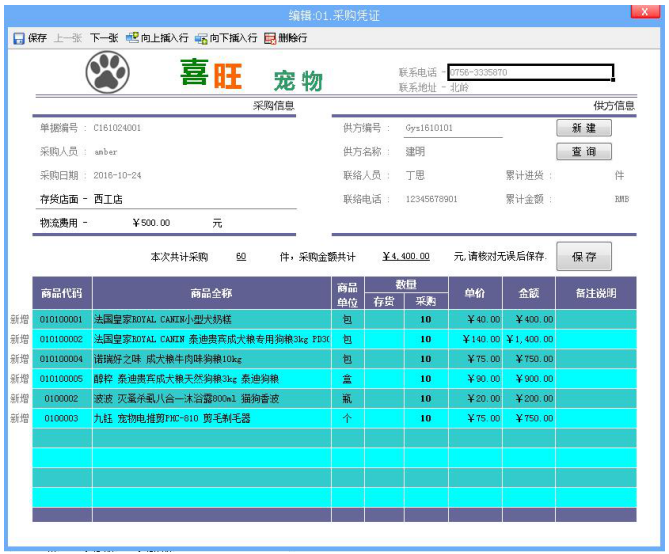
Task: Click the 商品全称 column header
Action: click(212, 293)
